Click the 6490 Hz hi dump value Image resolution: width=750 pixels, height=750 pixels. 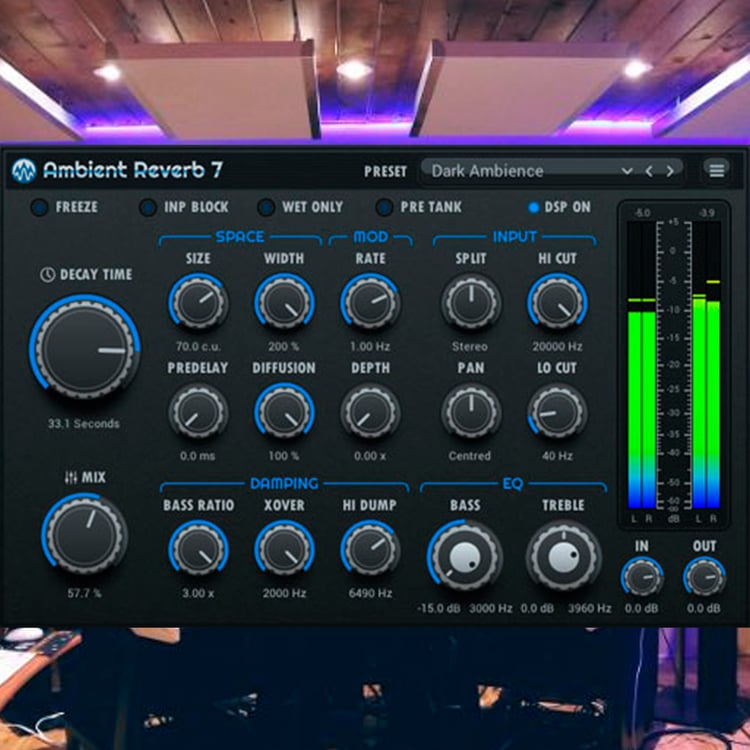pos(370,594)
